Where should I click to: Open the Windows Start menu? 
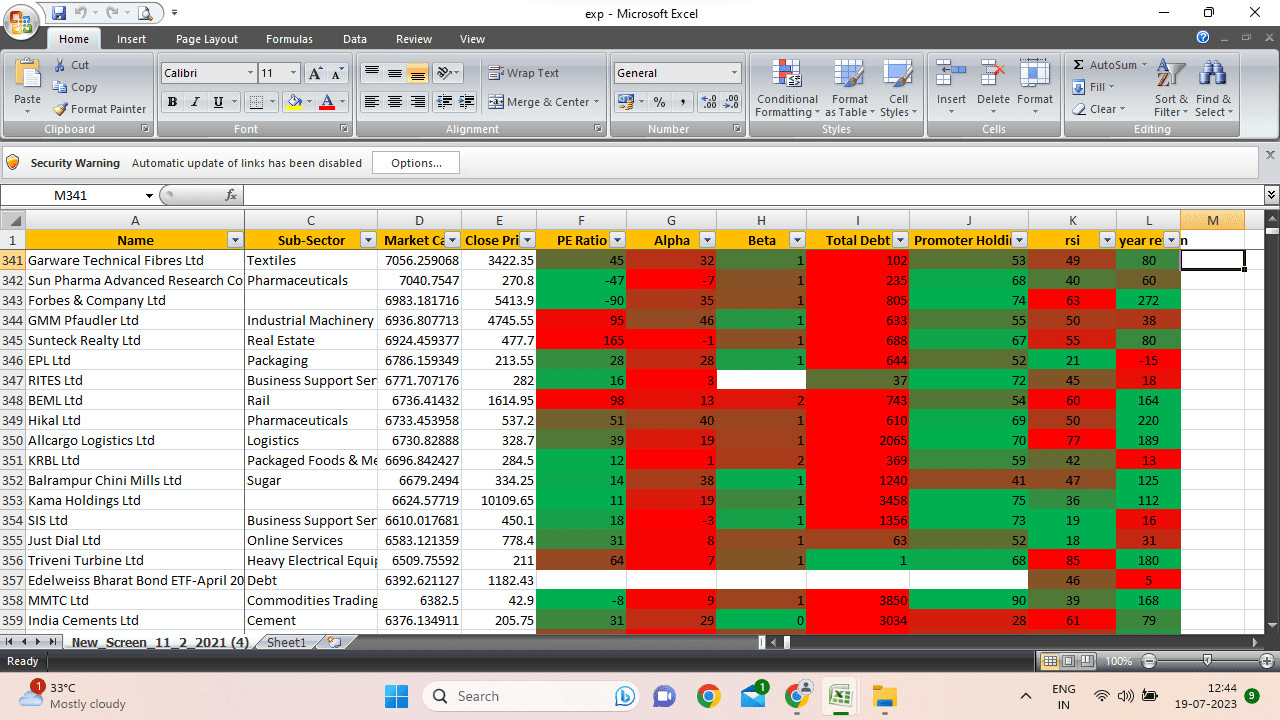[396, 696]
